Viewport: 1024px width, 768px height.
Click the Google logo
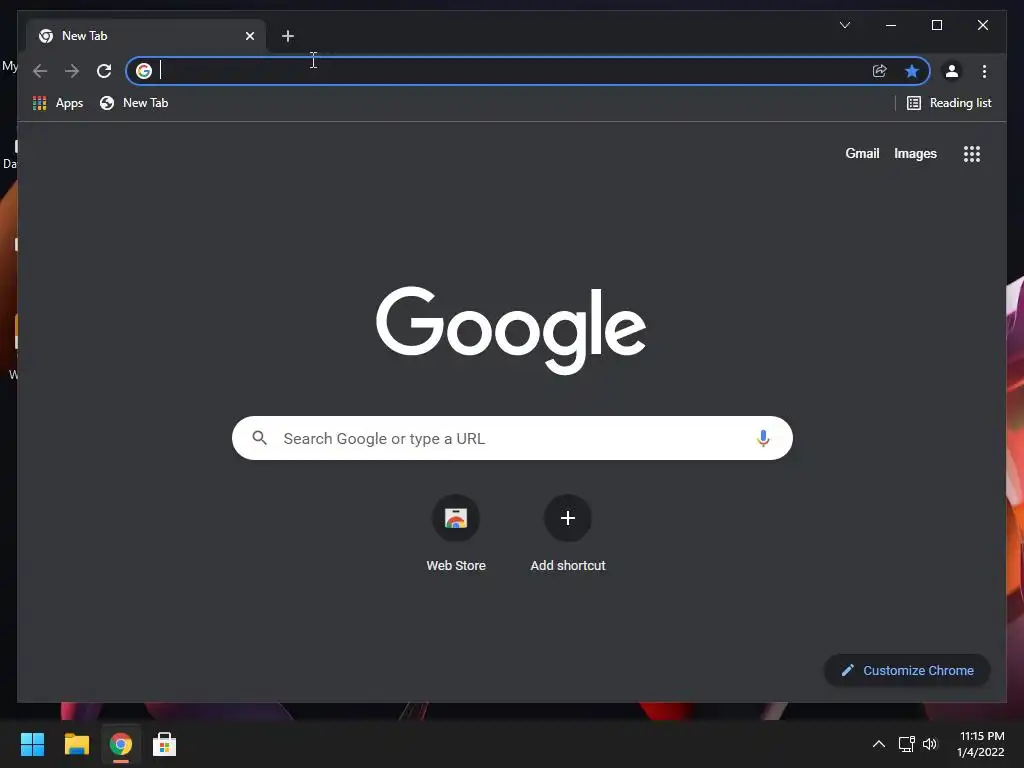(x=511, y=330)
